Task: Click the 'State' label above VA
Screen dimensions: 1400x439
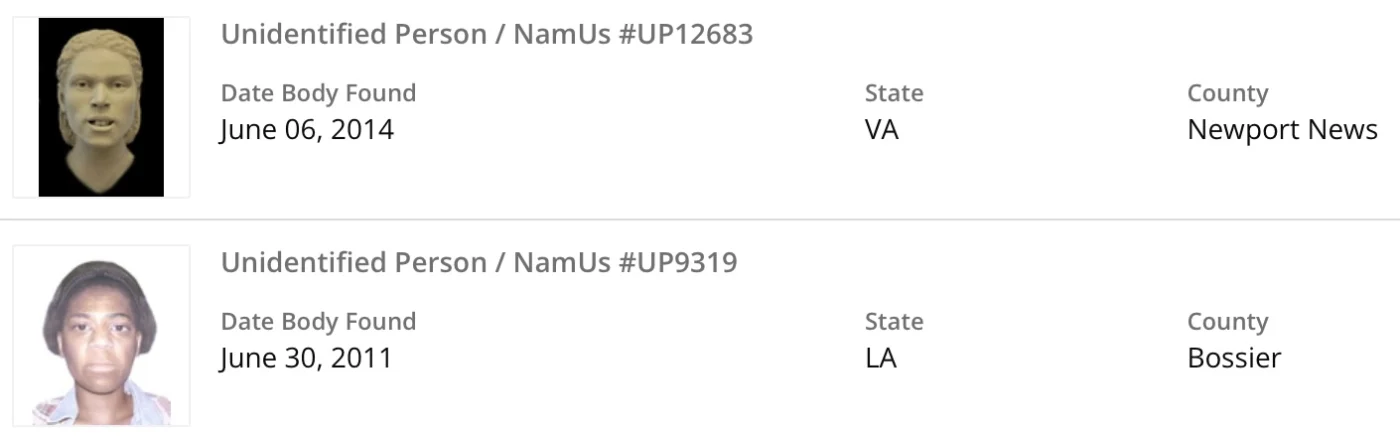Action: coord(894,94)
